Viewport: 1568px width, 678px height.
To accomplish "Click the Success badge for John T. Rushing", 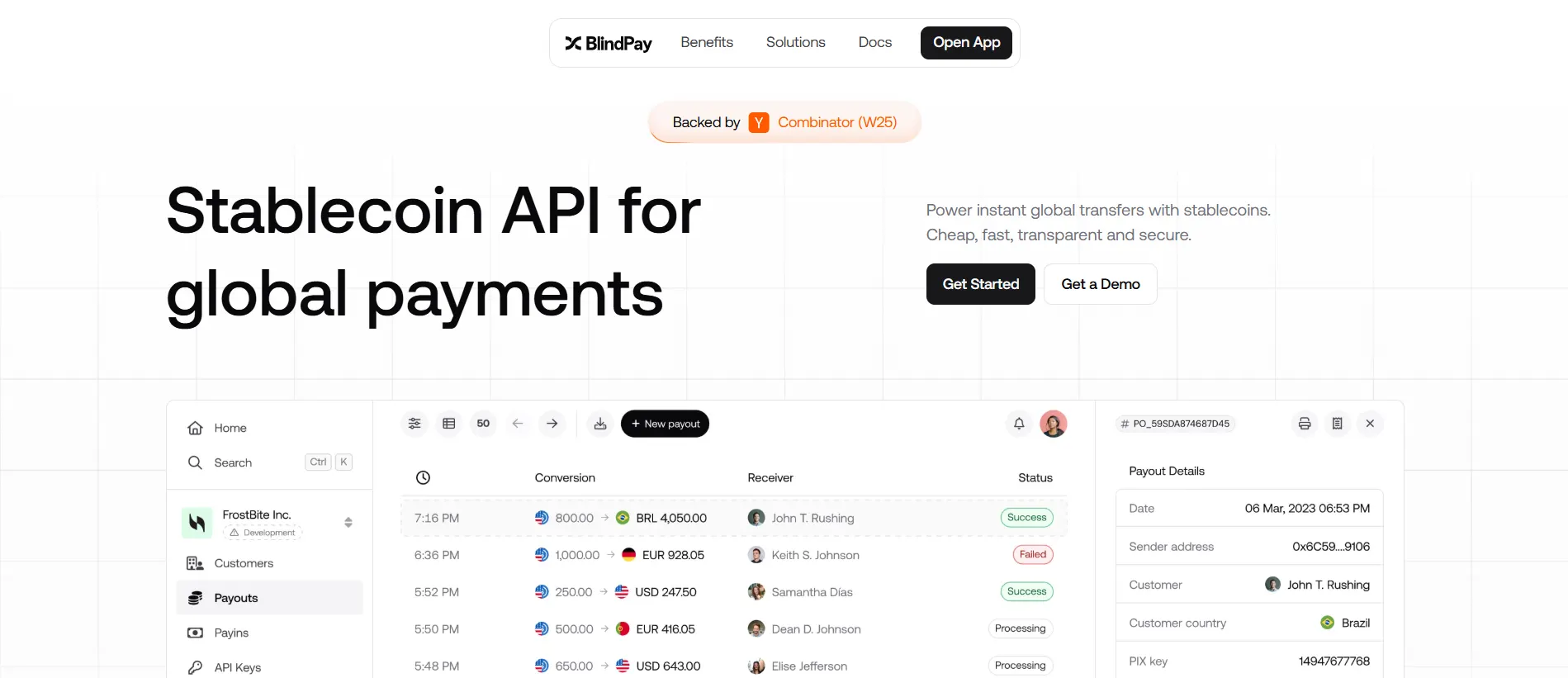I will coord(1026,518).
